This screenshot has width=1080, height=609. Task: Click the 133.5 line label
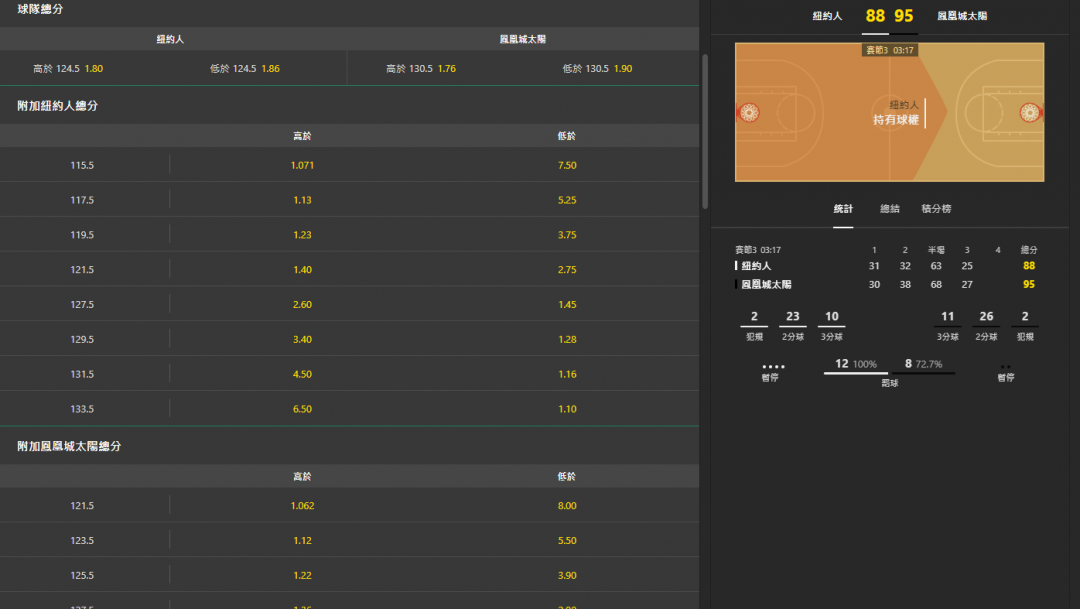click(82, 409)
